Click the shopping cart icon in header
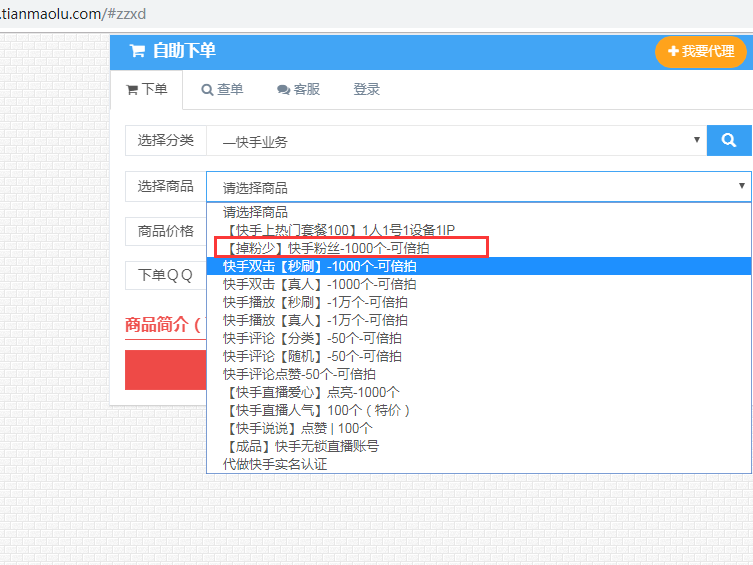Image resolution: width=753 pixels, height=565 pixels. pos(137,51)
